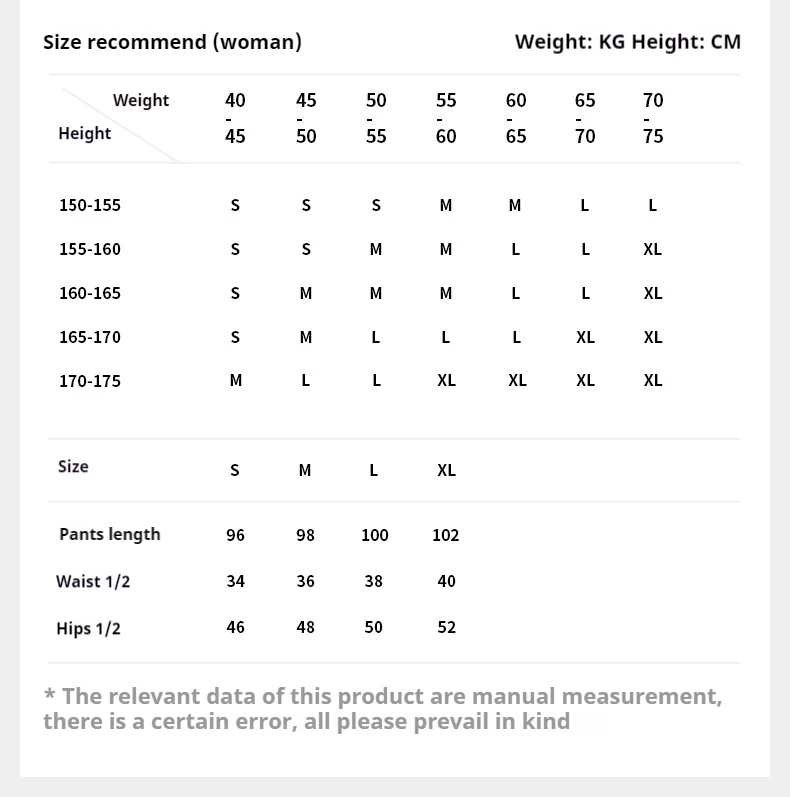Click the 55-60 weight column header

pyautogui.click(x=446, y=118)
